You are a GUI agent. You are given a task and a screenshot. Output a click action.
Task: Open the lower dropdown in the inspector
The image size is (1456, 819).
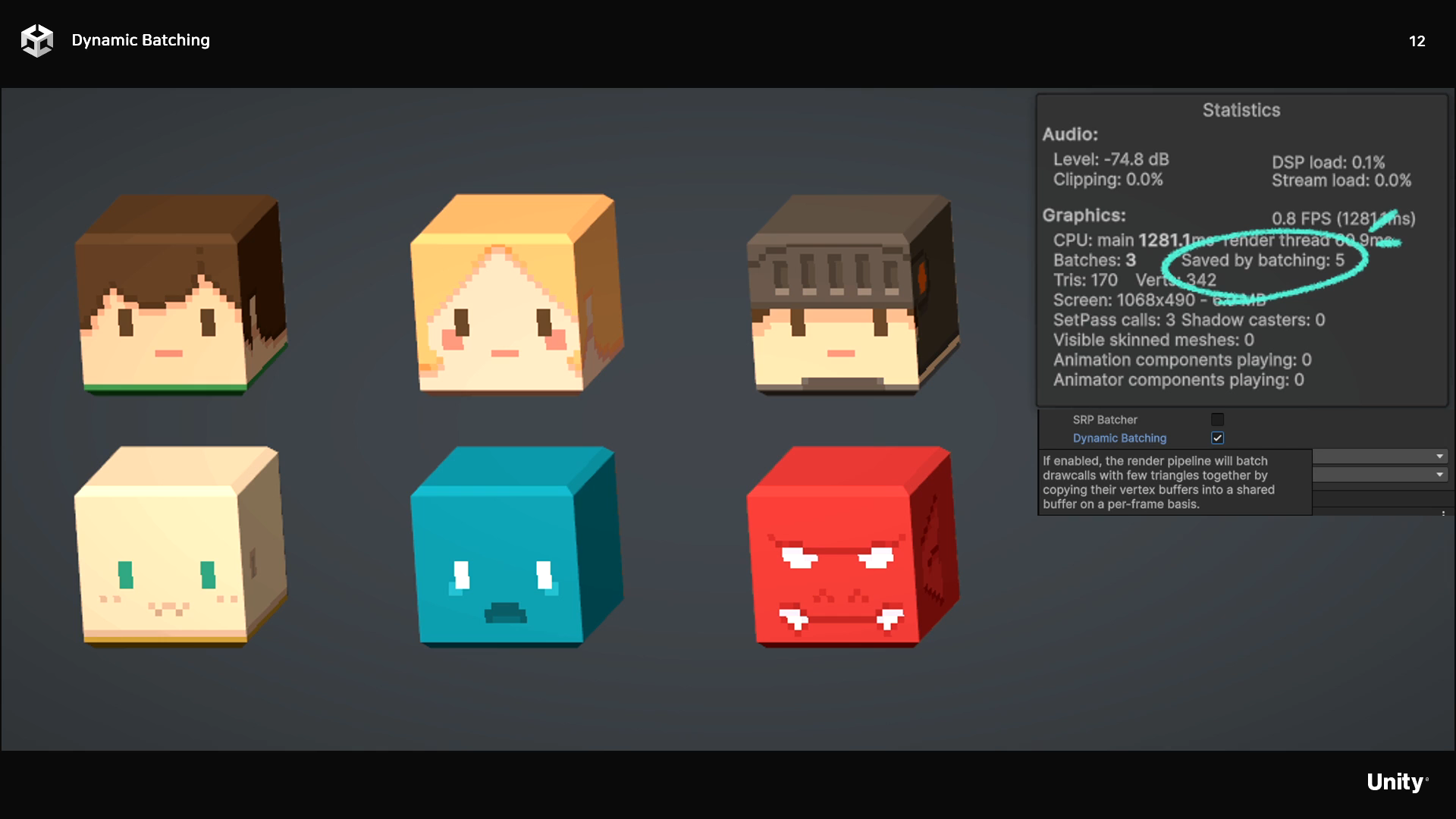[x=1379, y=474]
